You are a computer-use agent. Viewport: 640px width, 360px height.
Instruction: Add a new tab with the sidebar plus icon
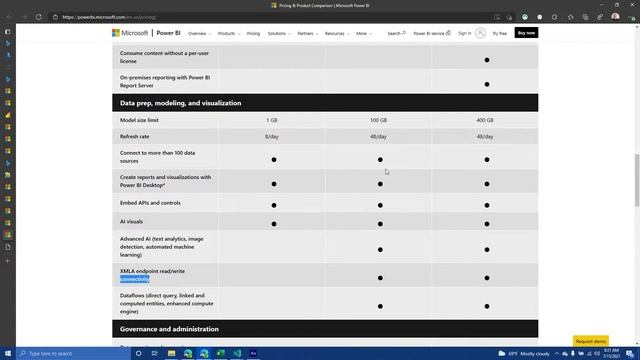point(8,260)
